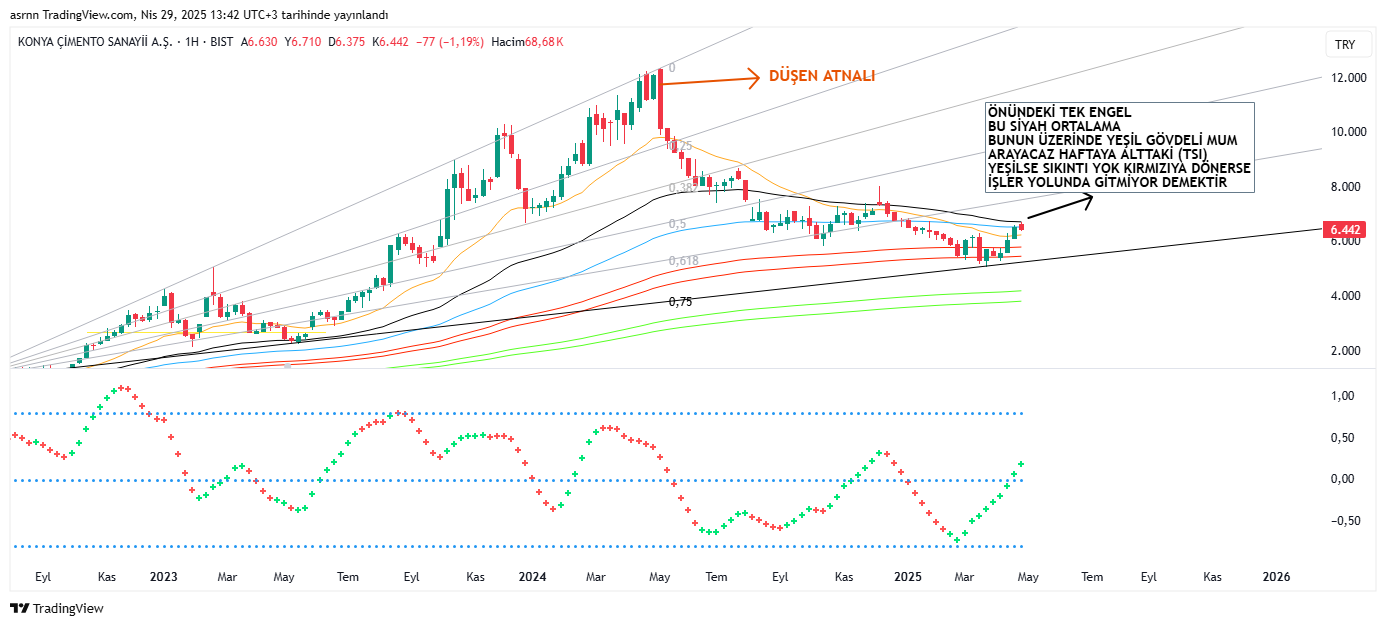Click the 0,618 Fibonacci level label

click(684, 261)
